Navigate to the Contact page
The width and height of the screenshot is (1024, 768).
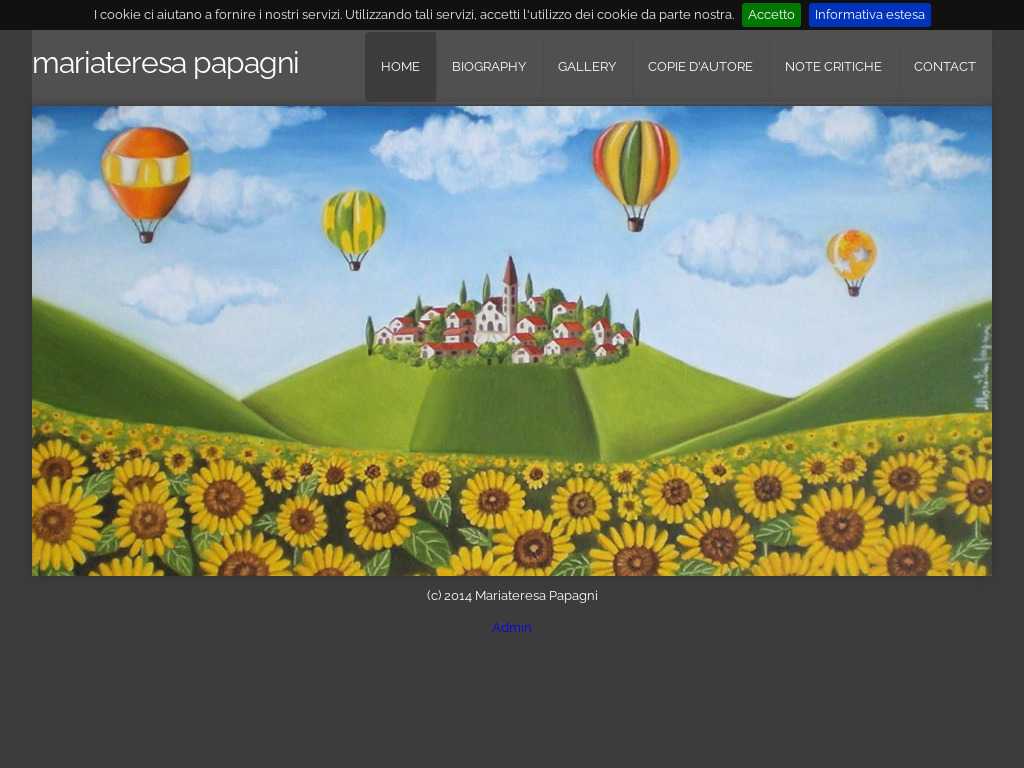(944, 67)
